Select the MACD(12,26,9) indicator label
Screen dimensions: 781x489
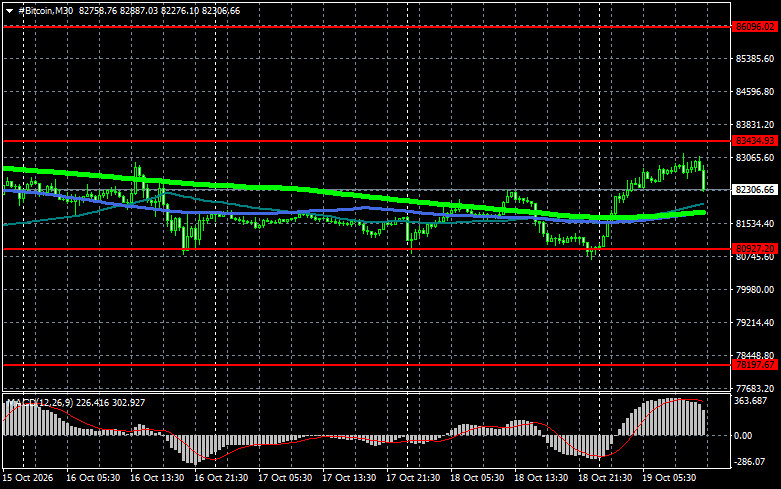(x=40, y=402)
